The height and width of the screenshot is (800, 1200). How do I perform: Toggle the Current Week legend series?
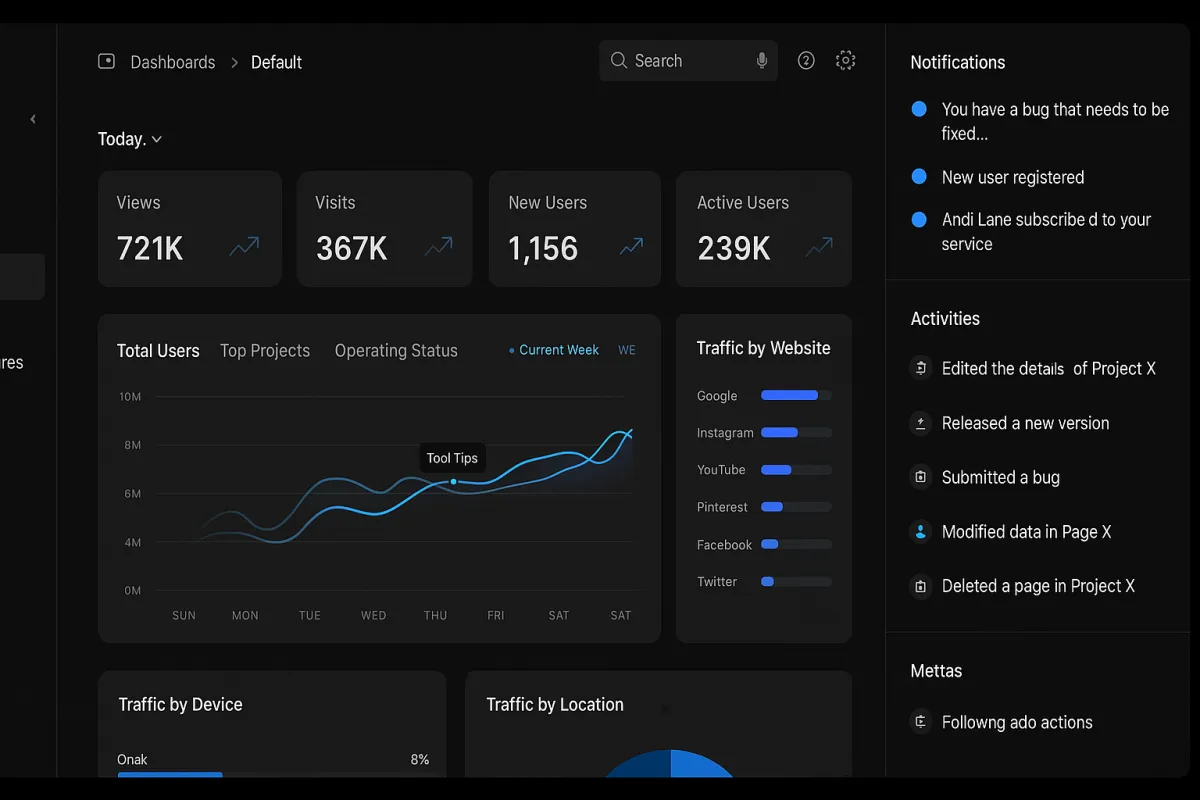[x=554, y=350]
